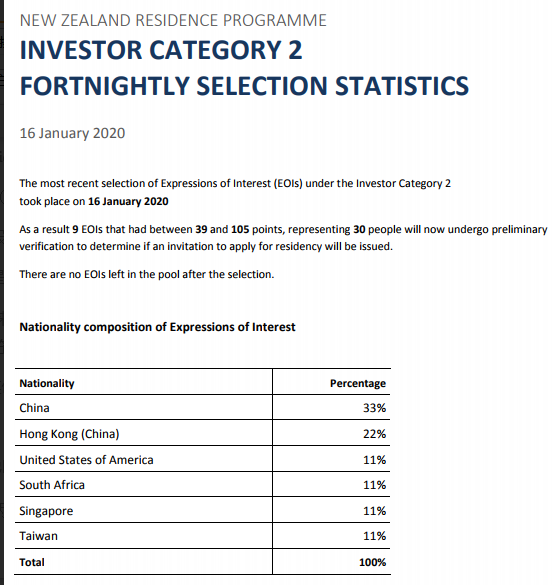Viewport: 553px width, 585px height.
Task: Click the 'Investor Category 2' heading
Action: (x=161, y=50)
